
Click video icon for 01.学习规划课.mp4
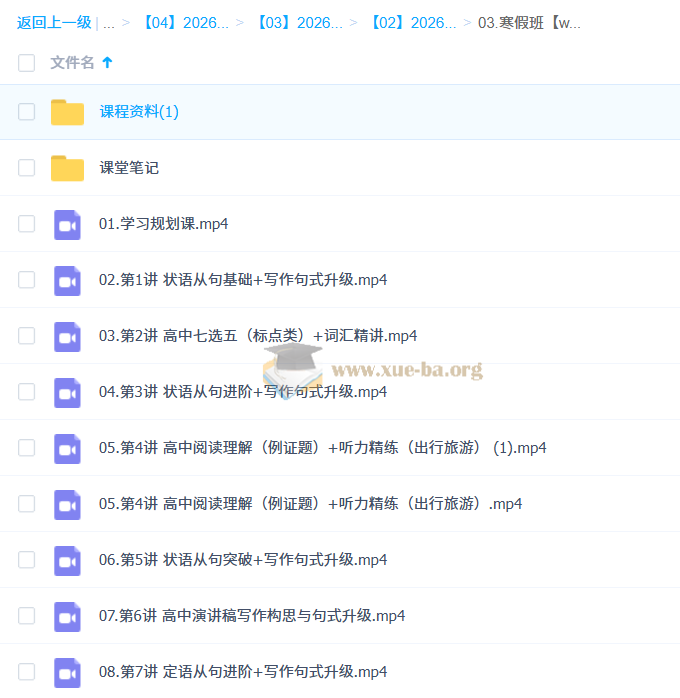pos(67,224)
